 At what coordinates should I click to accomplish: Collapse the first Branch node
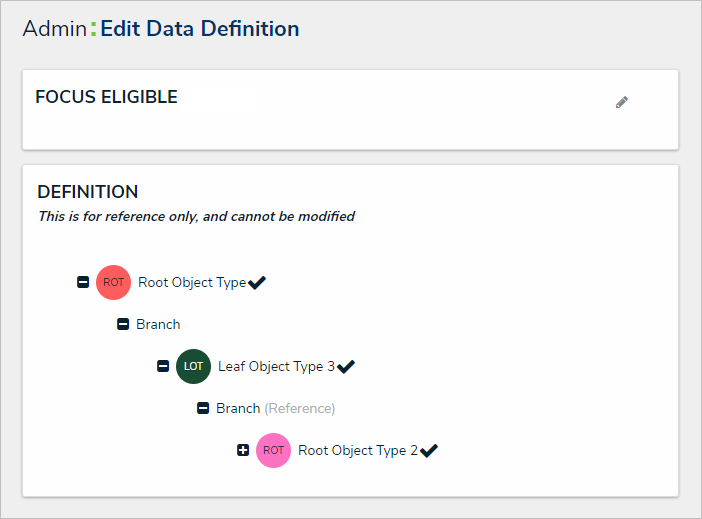(123, 324)
